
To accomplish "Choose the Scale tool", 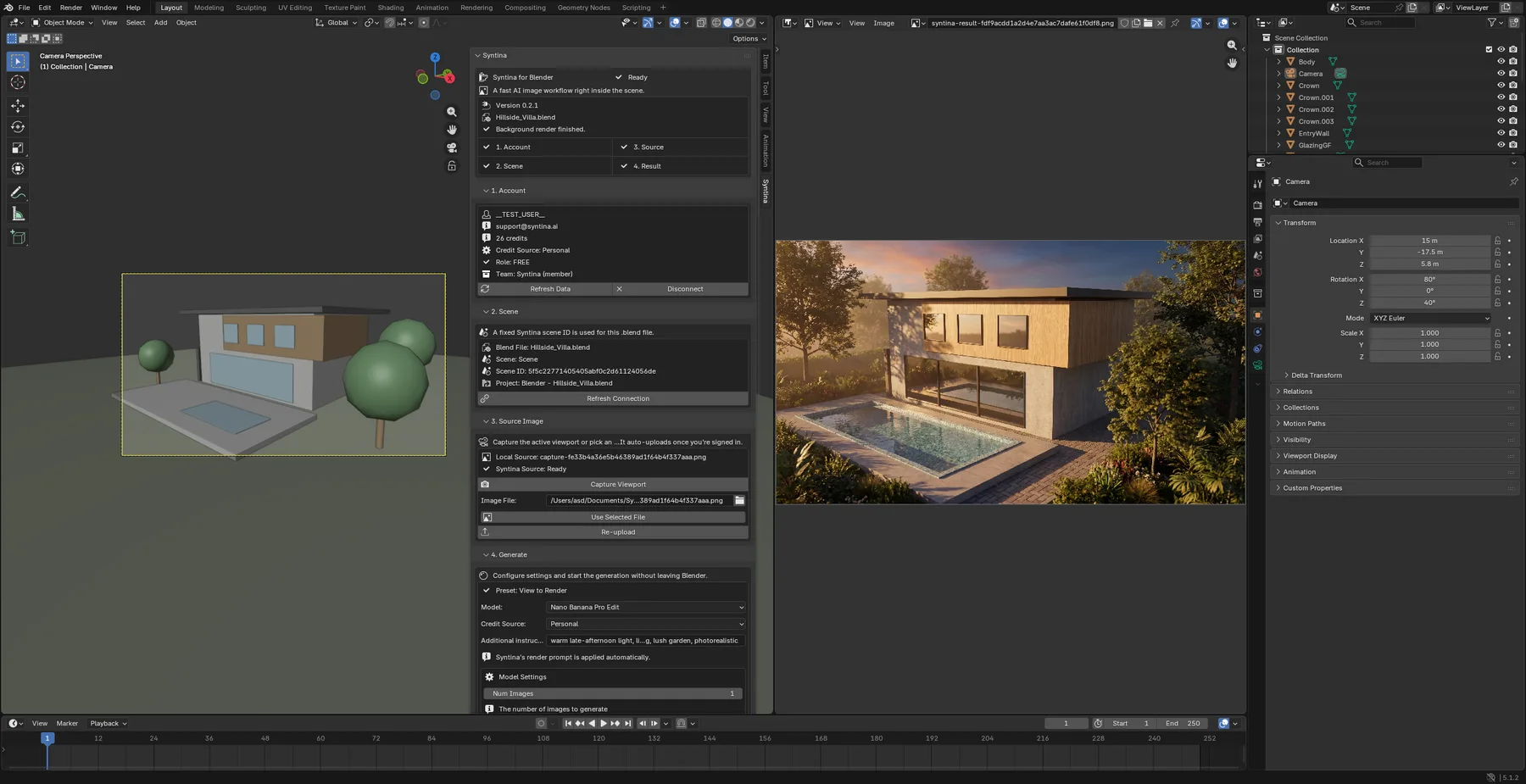I will click(x=18, y=148).
